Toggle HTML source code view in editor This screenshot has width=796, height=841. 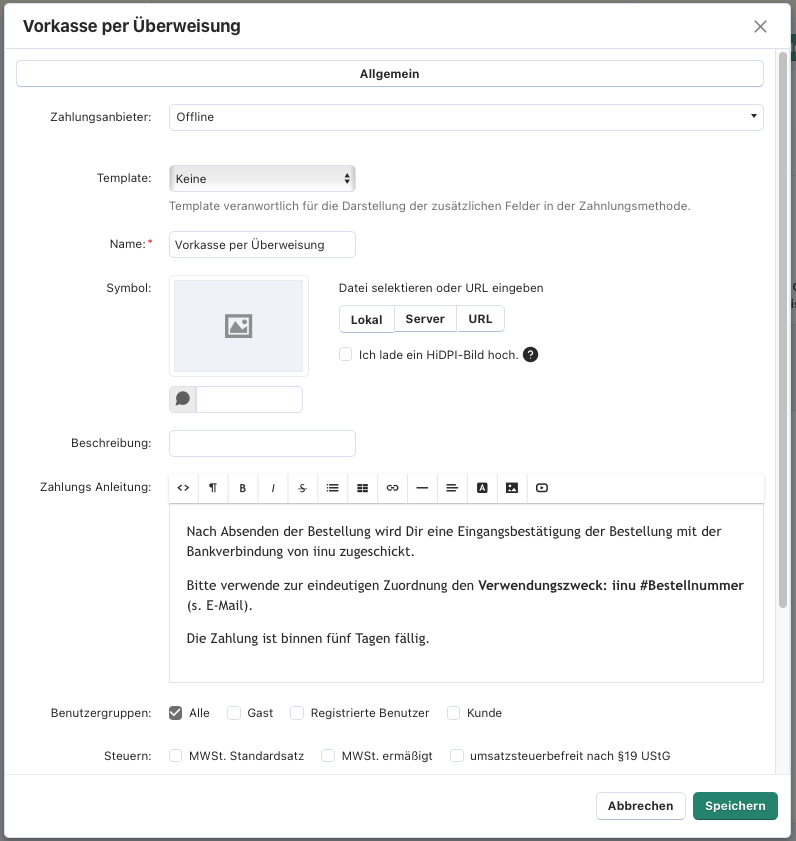click(x=183, y=488)
